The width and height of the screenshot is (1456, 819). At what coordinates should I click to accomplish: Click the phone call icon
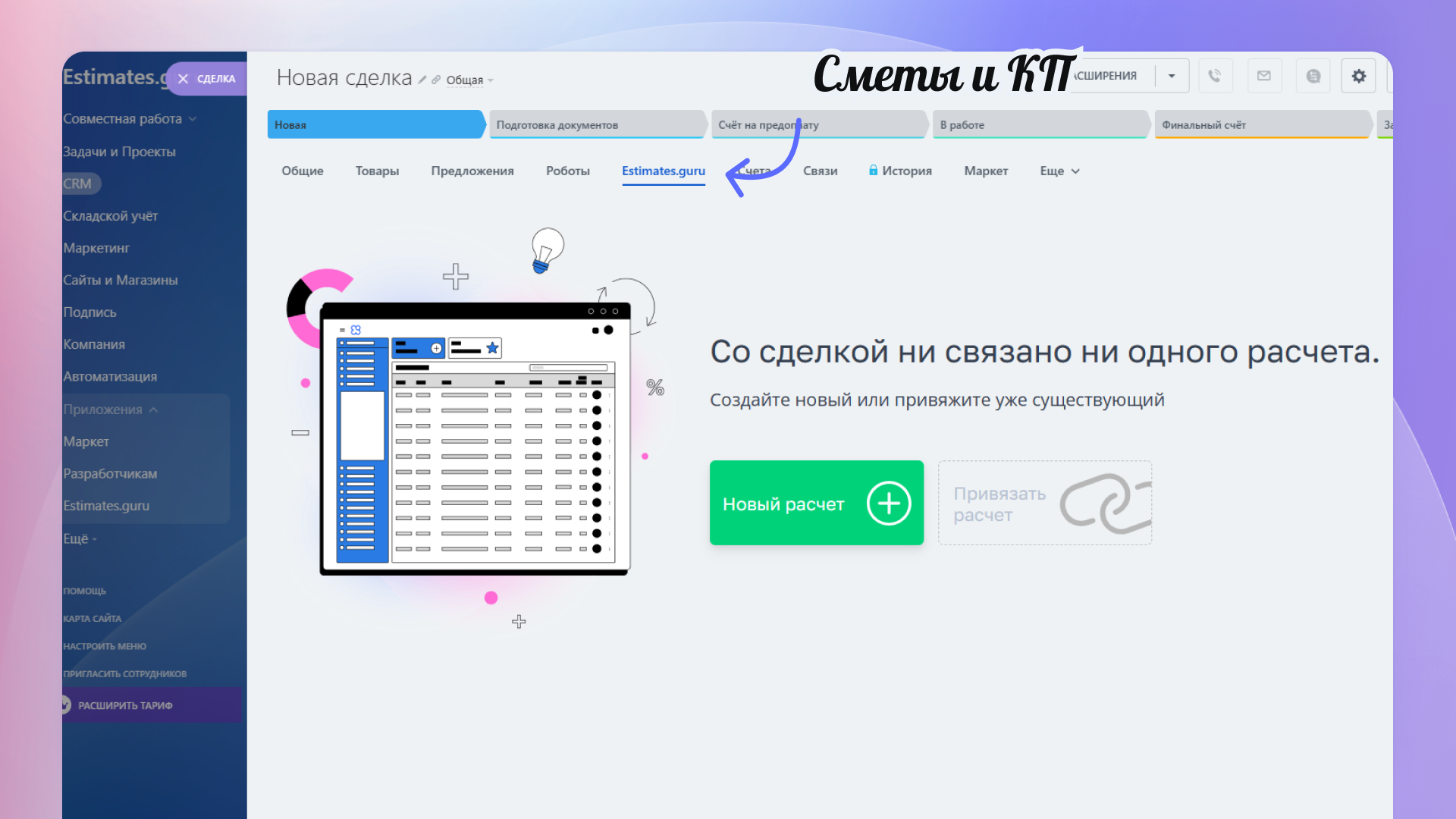pyautogui.click(x=1215, y=76)
